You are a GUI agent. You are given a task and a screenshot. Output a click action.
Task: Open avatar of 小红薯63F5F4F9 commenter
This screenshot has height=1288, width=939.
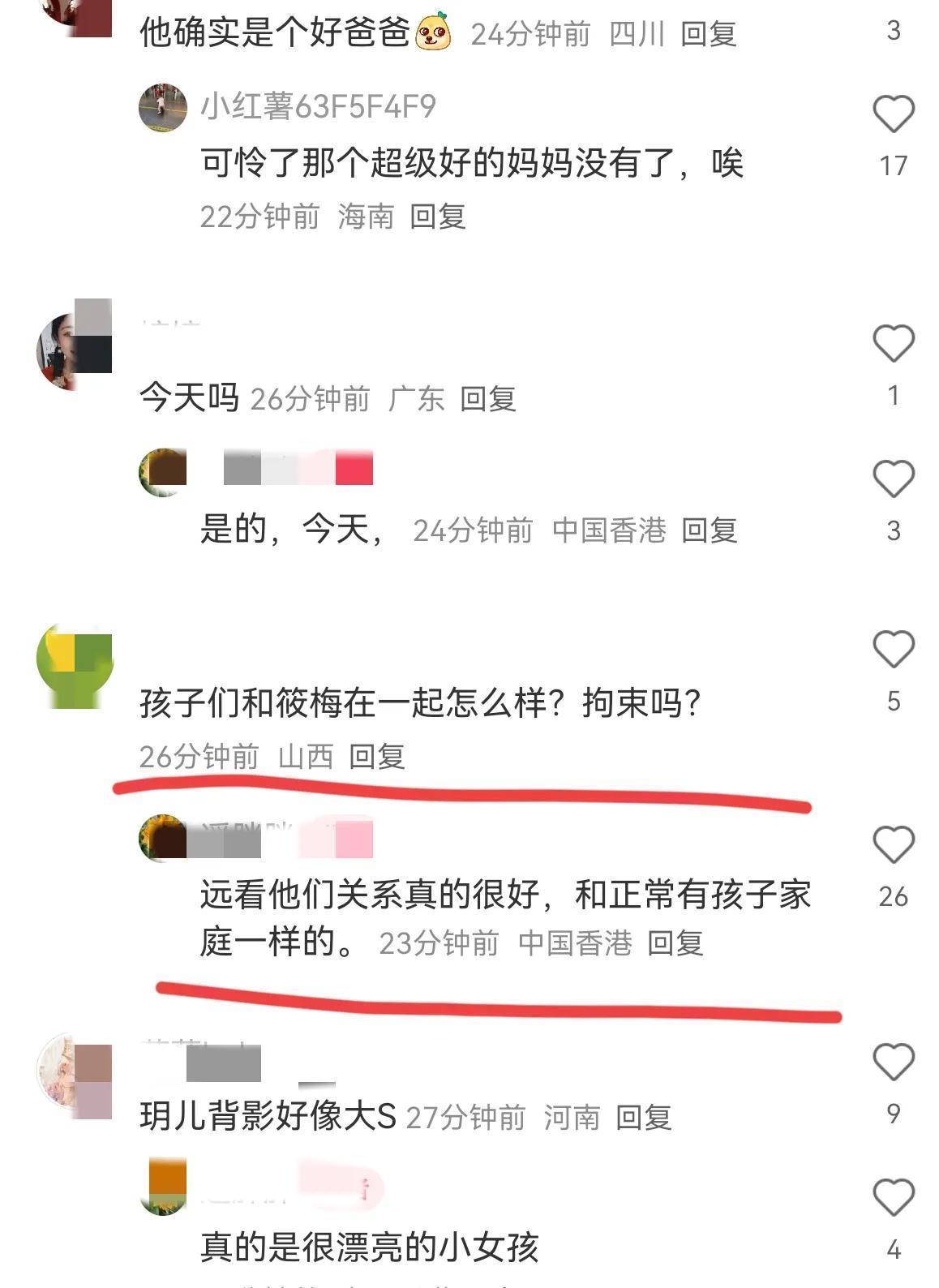click(163, 107)
